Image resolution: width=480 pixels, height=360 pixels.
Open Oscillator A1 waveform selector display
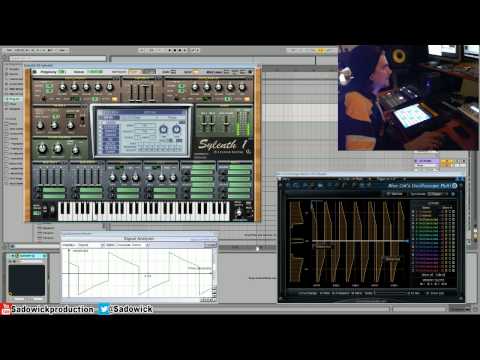[75, 99]
